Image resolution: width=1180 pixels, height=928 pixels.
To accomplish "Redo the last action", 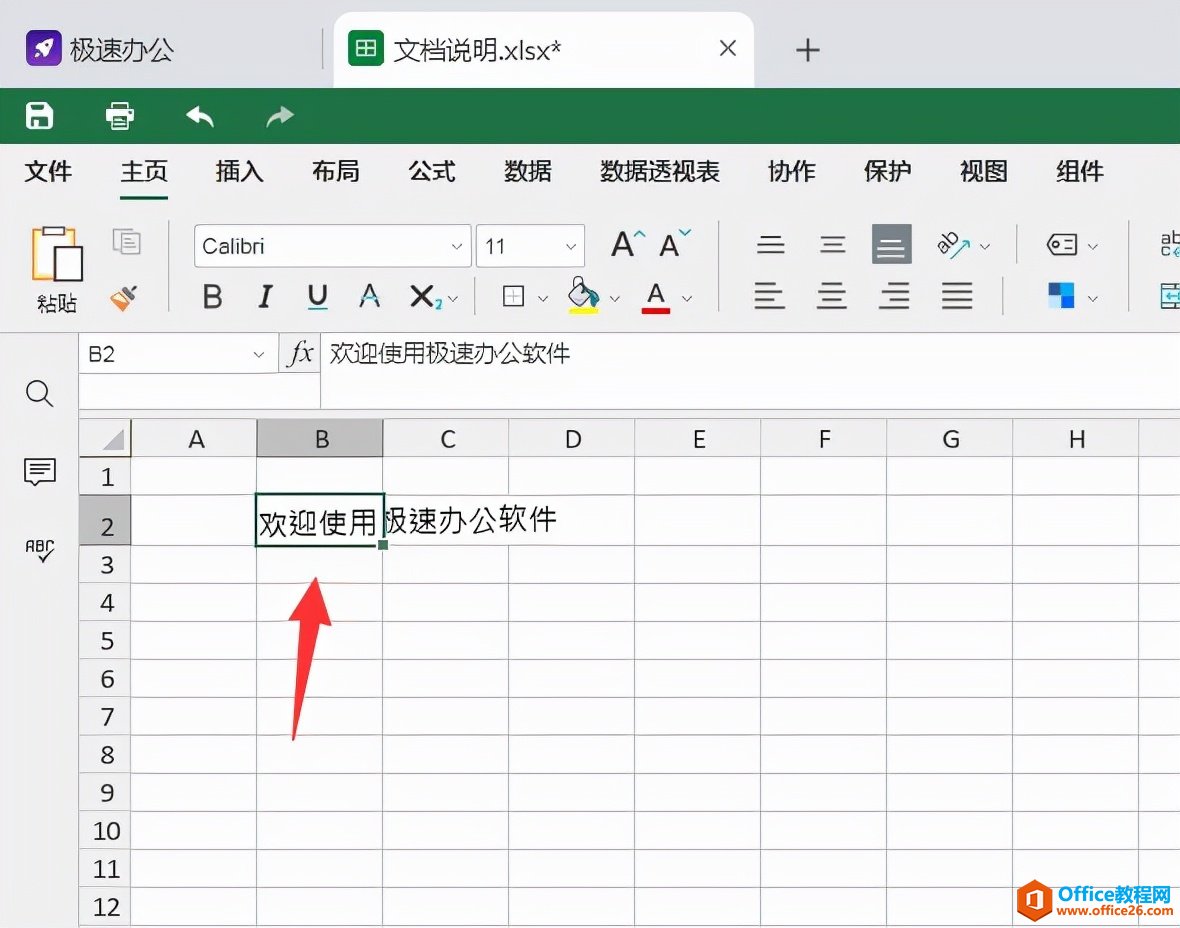I will 279,115.
